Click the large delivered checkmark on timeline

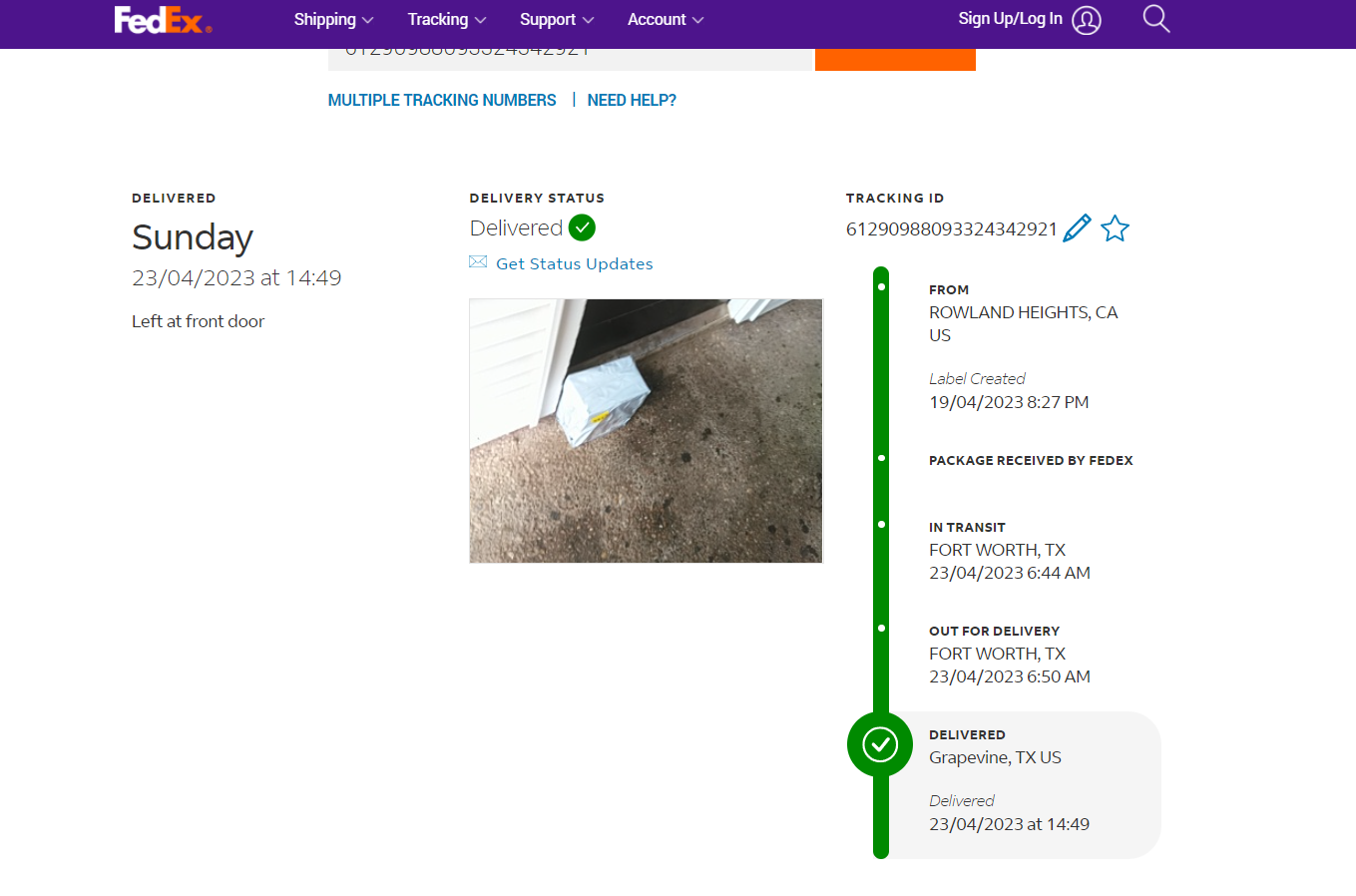pos(880,744)
